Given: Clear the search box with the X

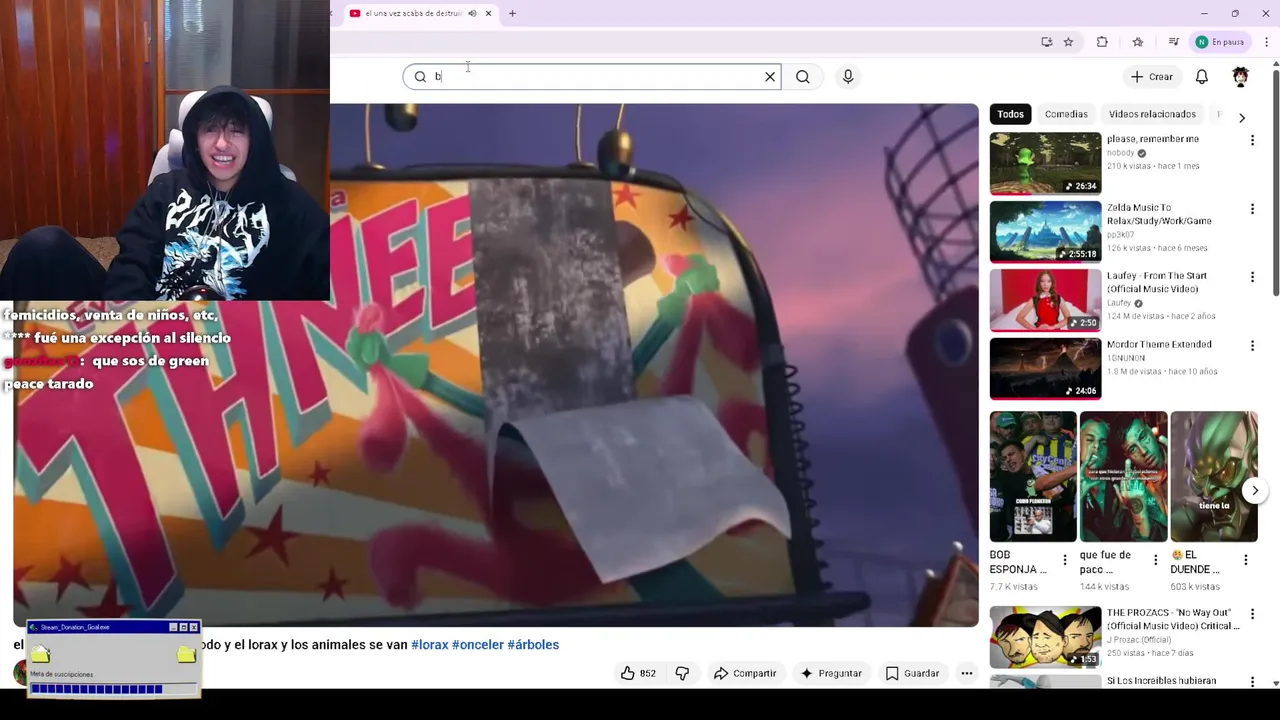Looking at the screenshot, I should (x=770, y=76).
